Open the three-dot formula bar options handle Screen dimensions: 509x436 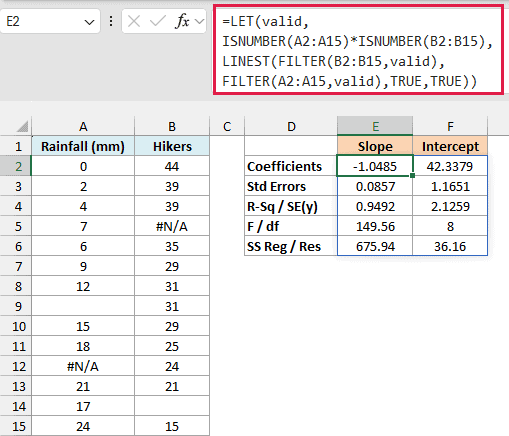tap(111, 22)
